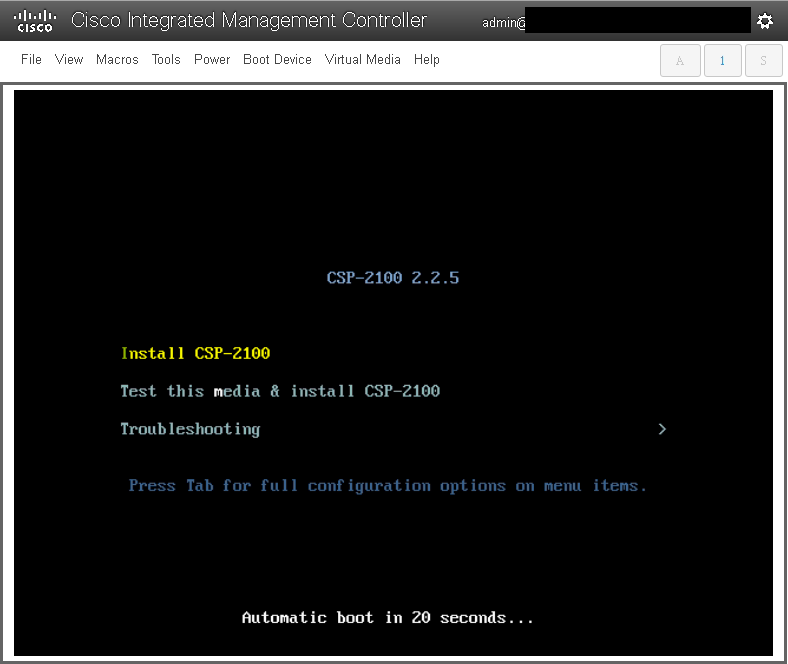Open the Virtual Media menu
Image resolution: width=788 pixels, height=664 pixels.
click(362, 59)
